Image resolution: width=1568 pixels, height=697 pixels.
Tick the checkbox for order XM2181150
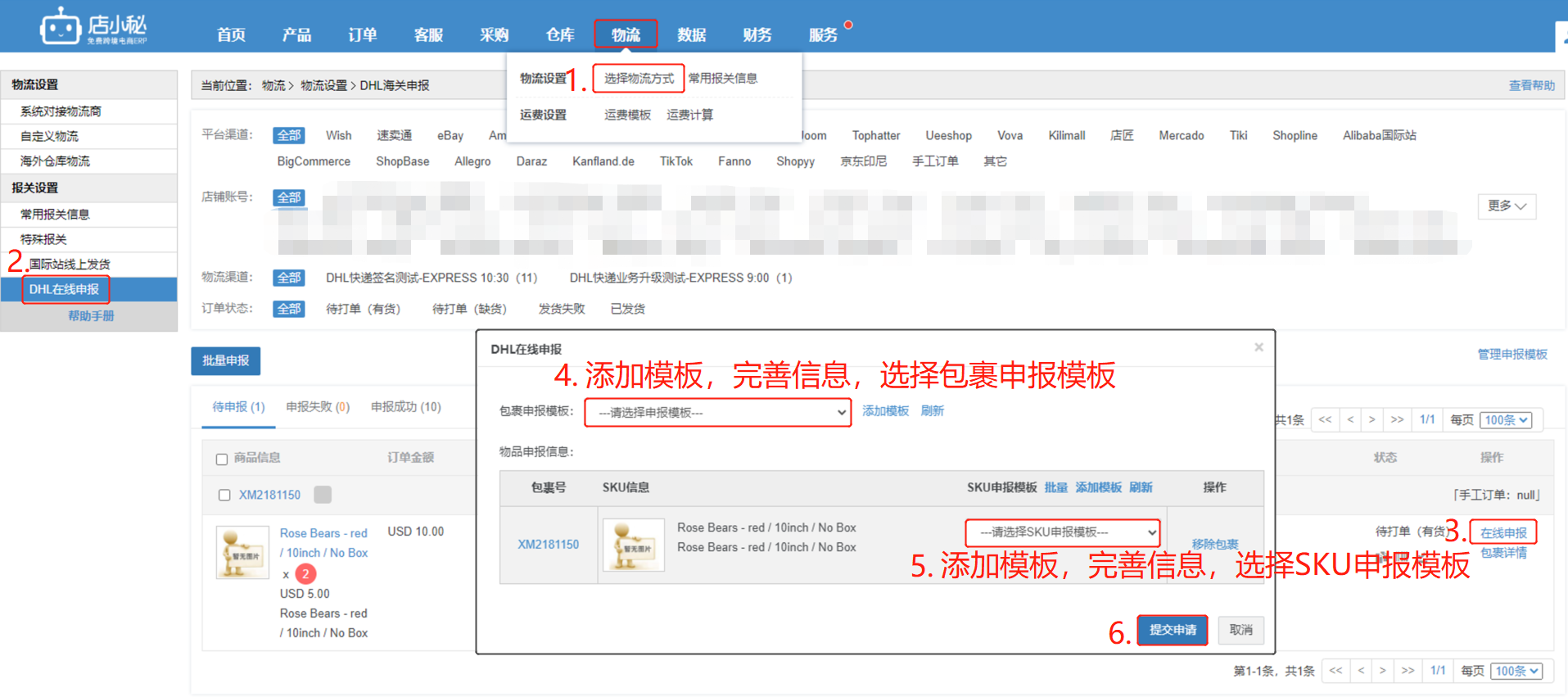tap(224, 495)
